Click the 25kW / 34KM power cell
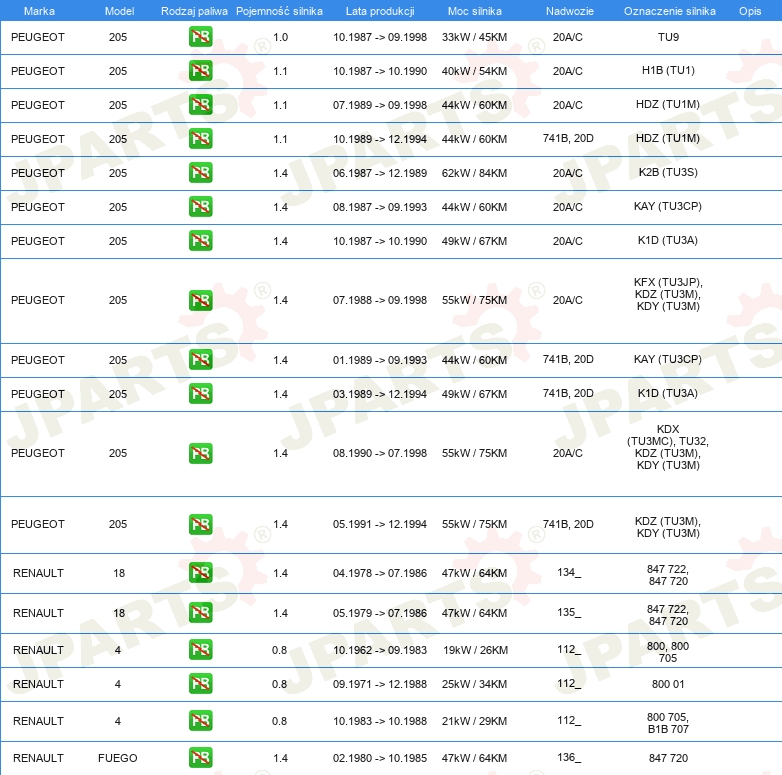Screen dimensions: 782x775 point(474,684)
